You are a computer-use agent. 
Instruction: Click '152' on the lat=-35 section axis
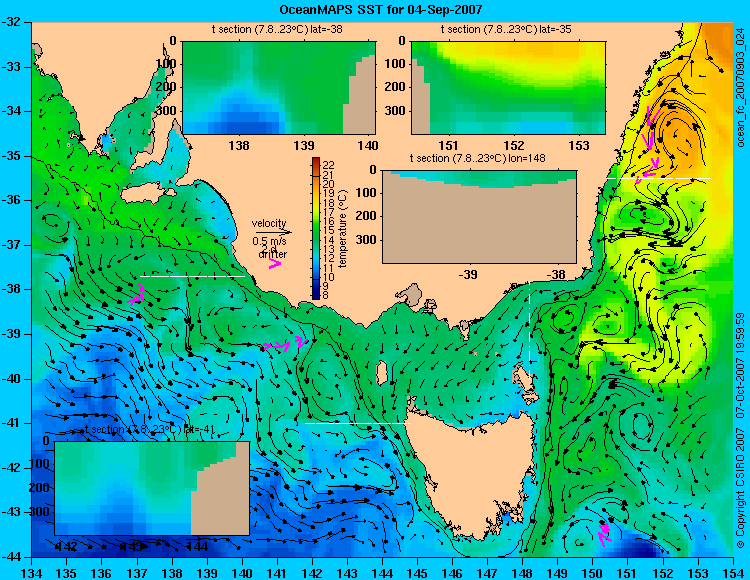click(514, 145)
